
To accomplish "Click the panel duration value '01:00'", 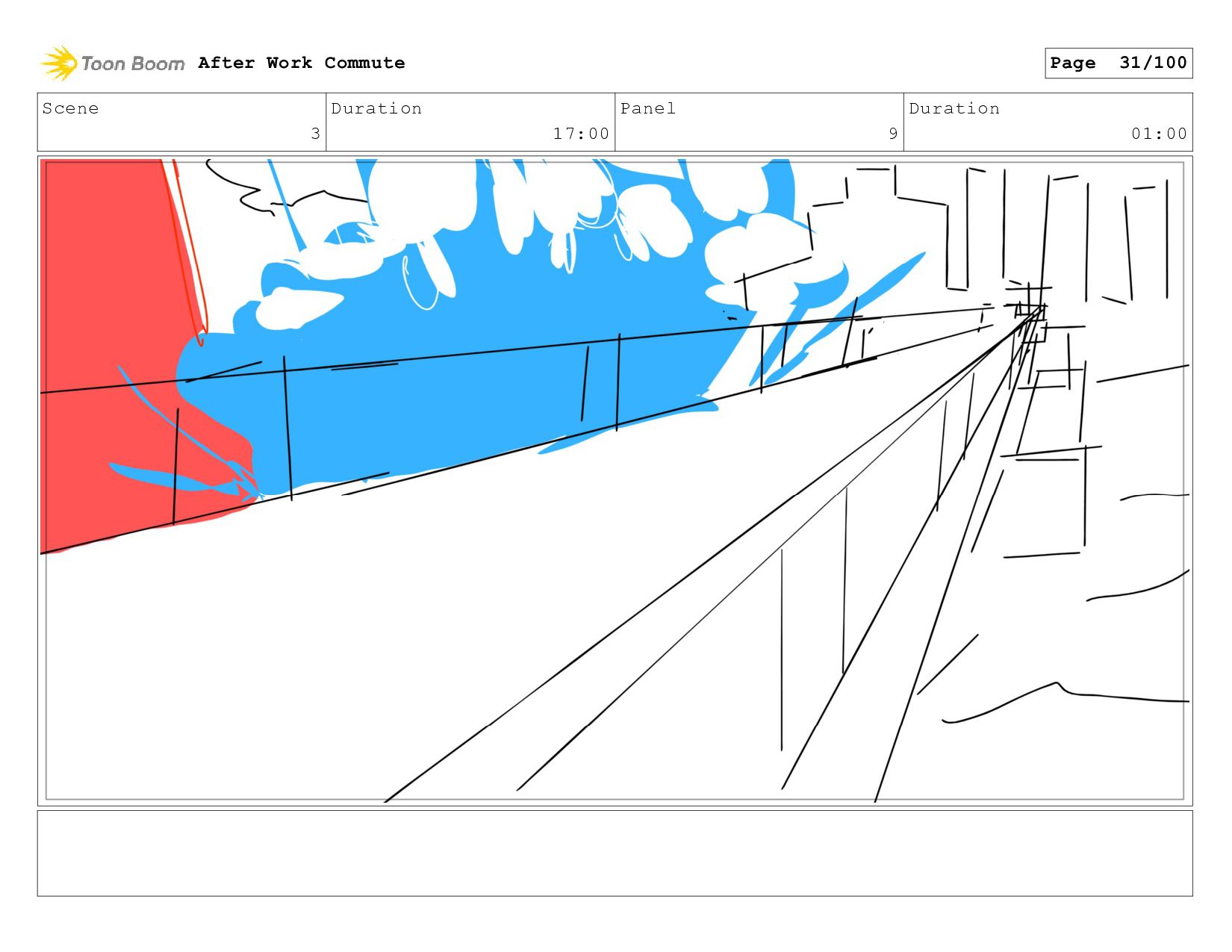I will pos(1159,134).
